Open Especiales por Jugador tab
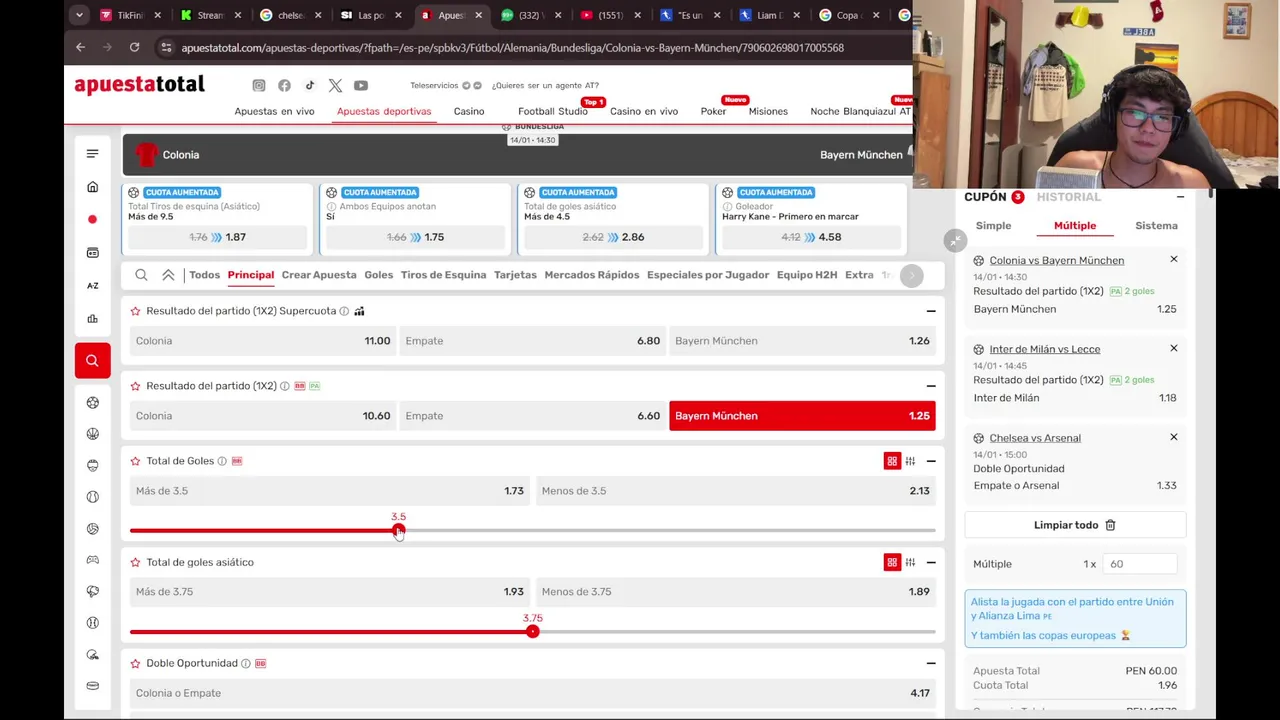This screenshot has height=720, width=1280. (x=708, y=275)
